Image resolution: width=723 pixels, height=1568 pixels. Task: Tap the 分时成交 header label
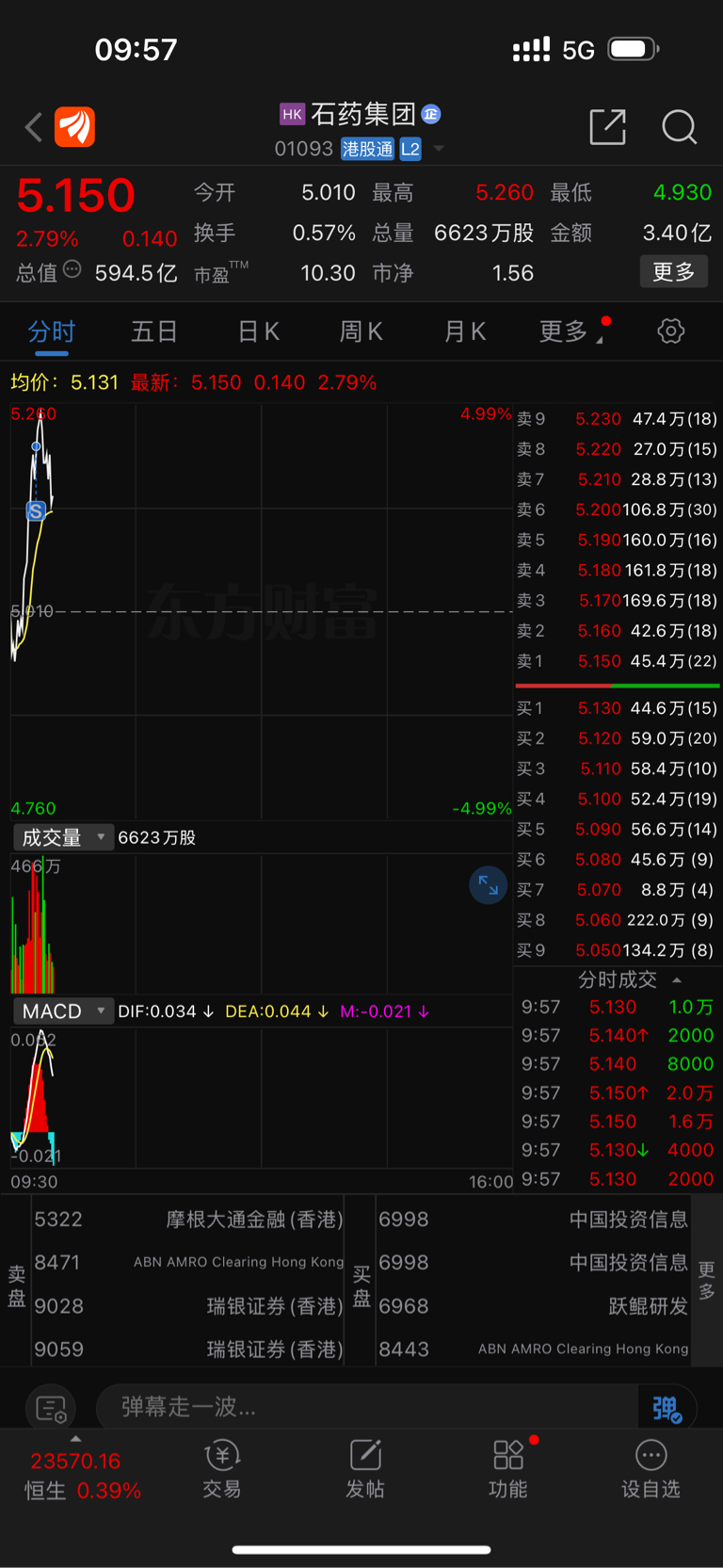[x=617, y=980]
